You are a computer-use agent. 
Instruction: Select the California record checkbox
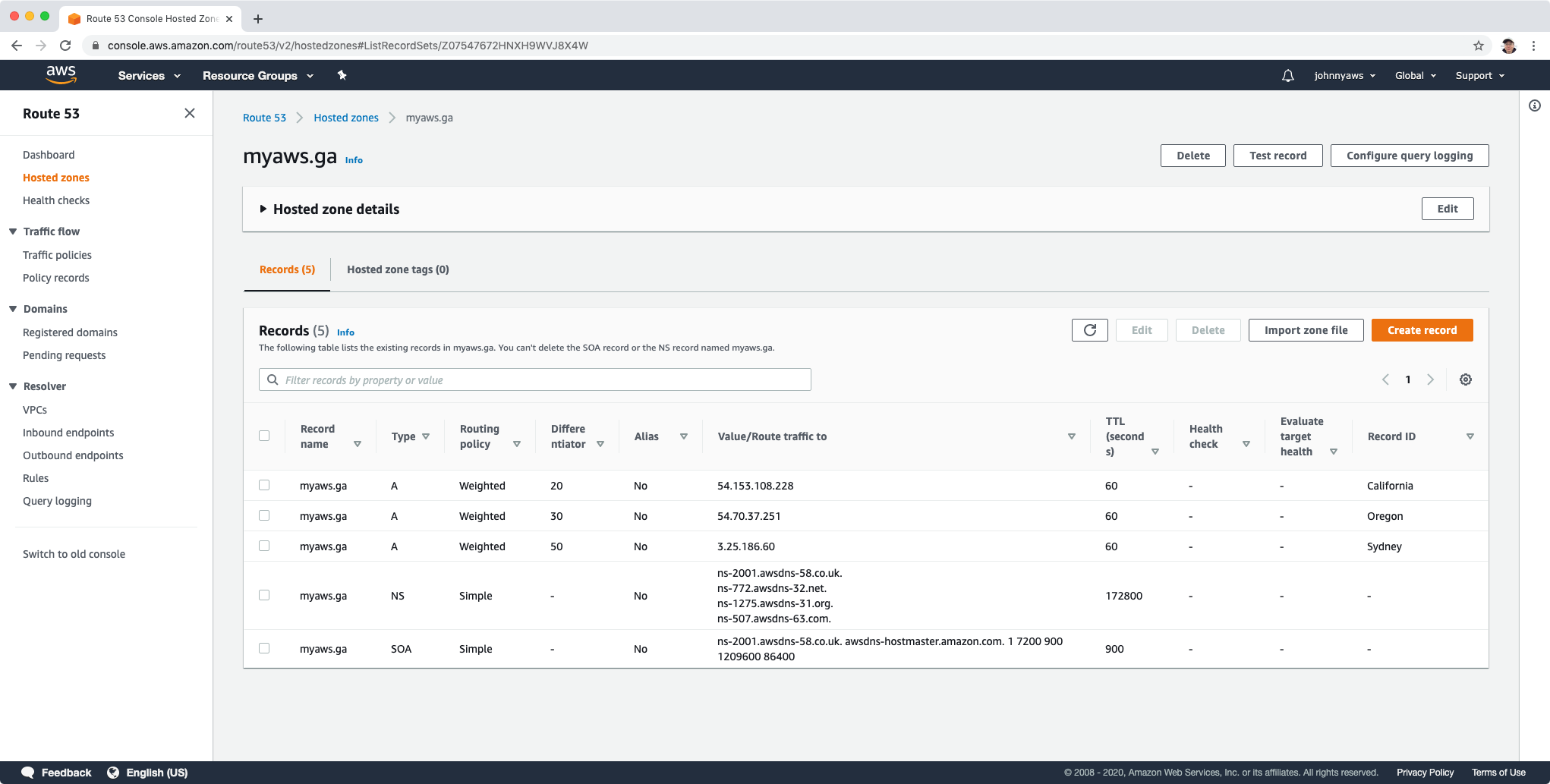tap(264, 485)
